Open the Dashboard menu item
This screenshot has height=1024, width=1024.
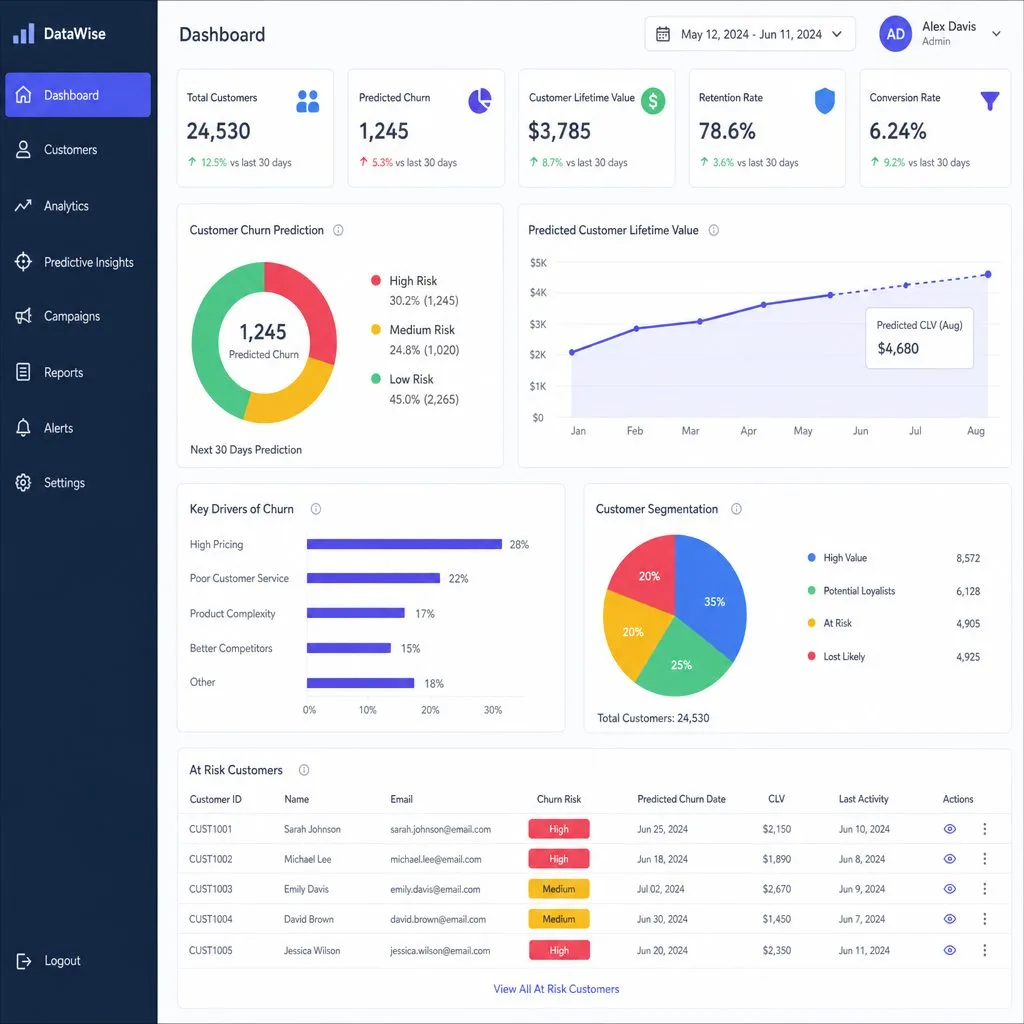pos(78,95)
